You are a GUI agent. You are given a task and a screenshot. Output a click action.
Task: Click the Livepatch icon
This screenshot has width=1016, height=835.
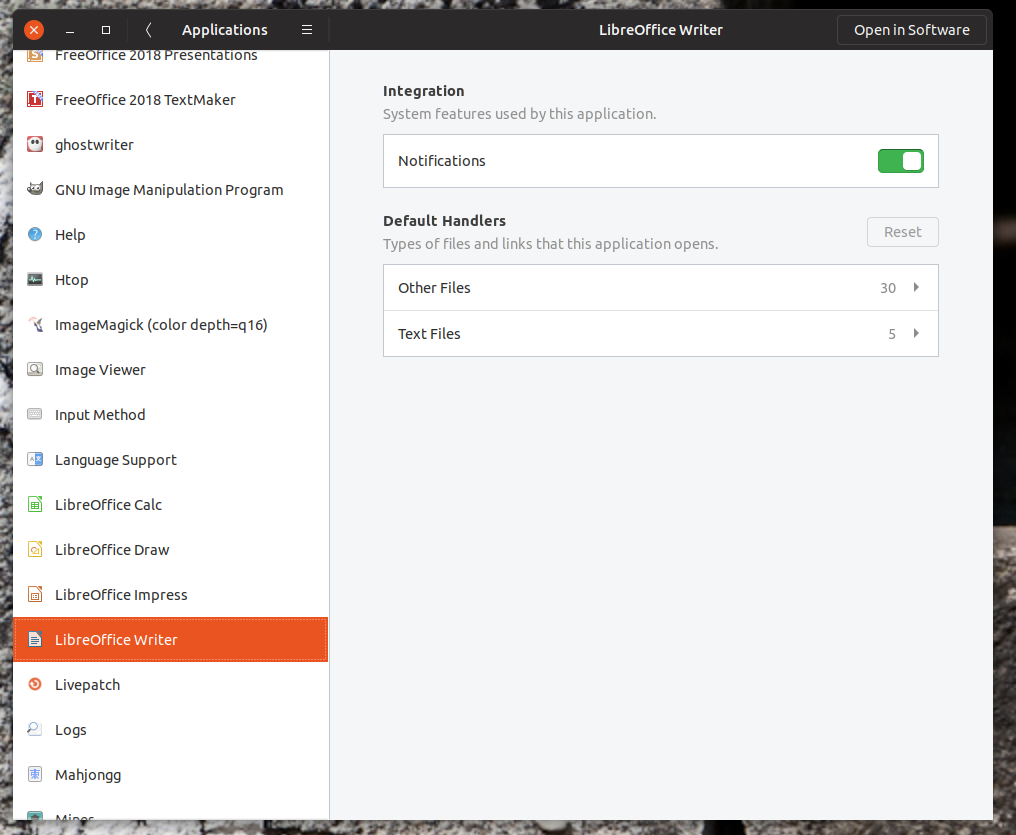click(35, 684)
